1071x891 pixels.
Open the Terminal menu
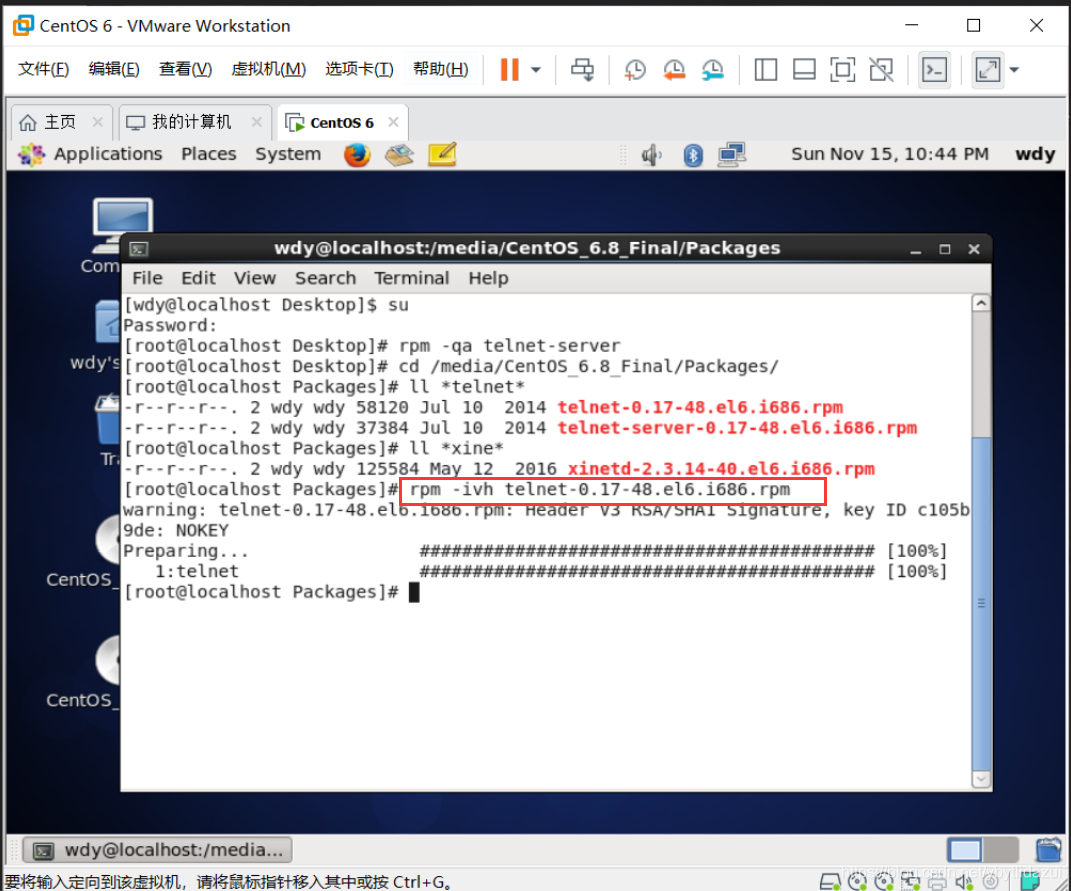(411, 279)
